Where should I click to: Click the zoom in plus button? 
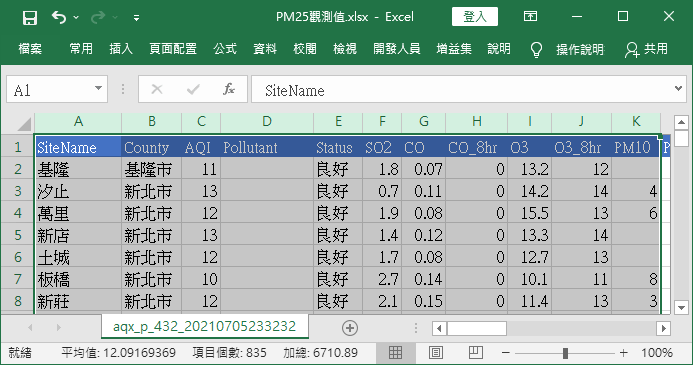[624, 353]
